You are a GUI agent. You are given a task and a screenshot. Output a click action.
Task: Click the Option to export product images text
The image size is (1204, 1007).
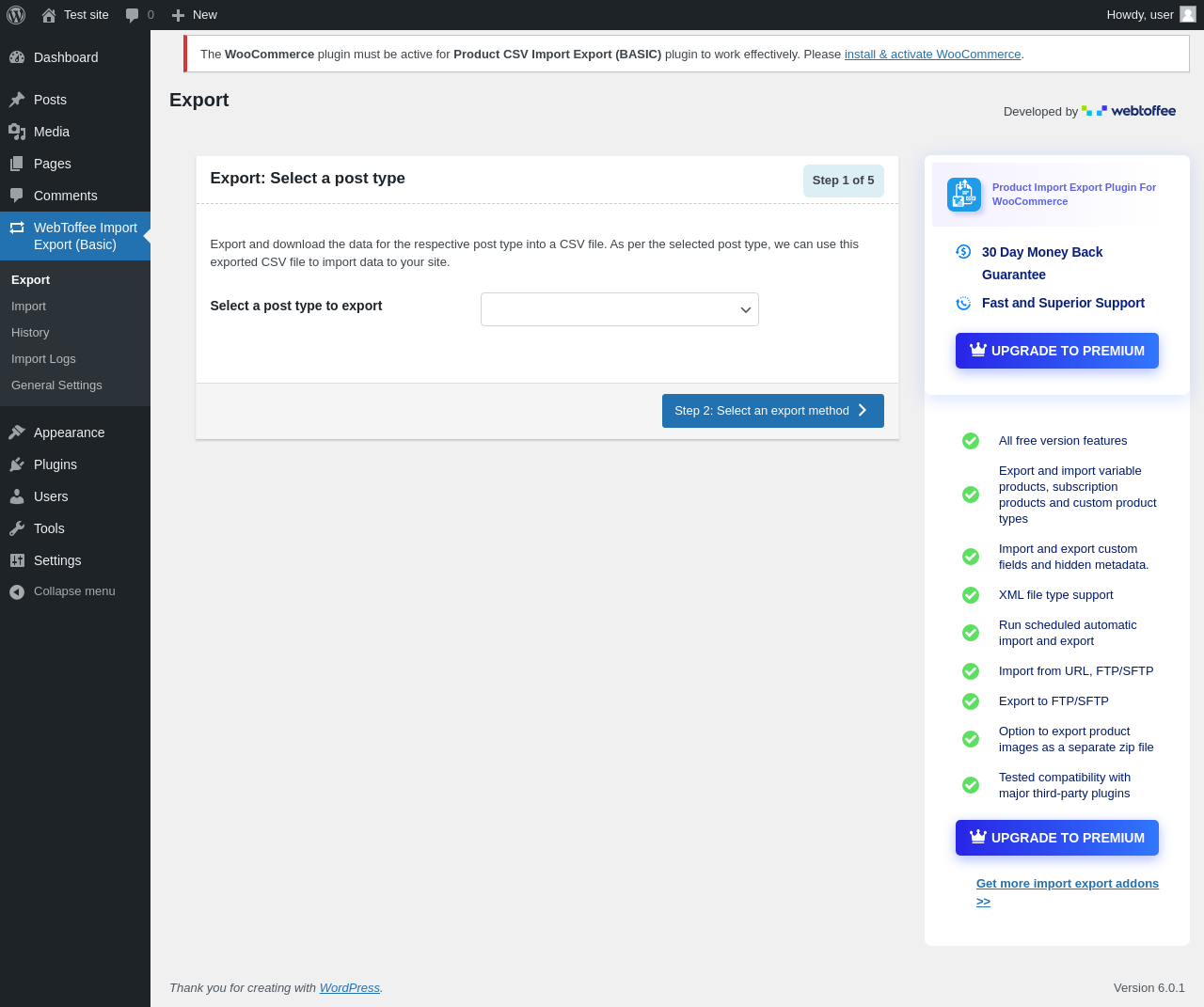(1076, 739)
